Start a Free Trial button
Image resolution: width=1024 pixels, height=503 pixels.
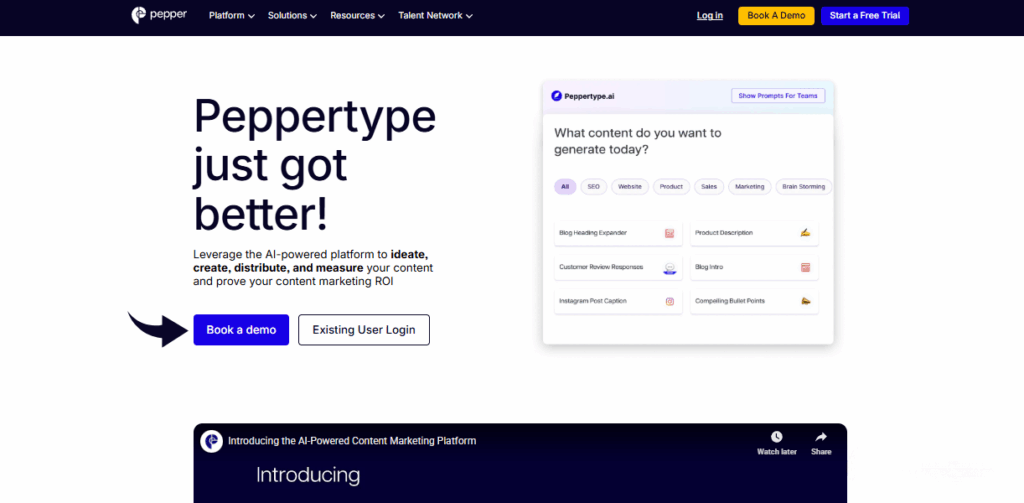pos(865,16)
